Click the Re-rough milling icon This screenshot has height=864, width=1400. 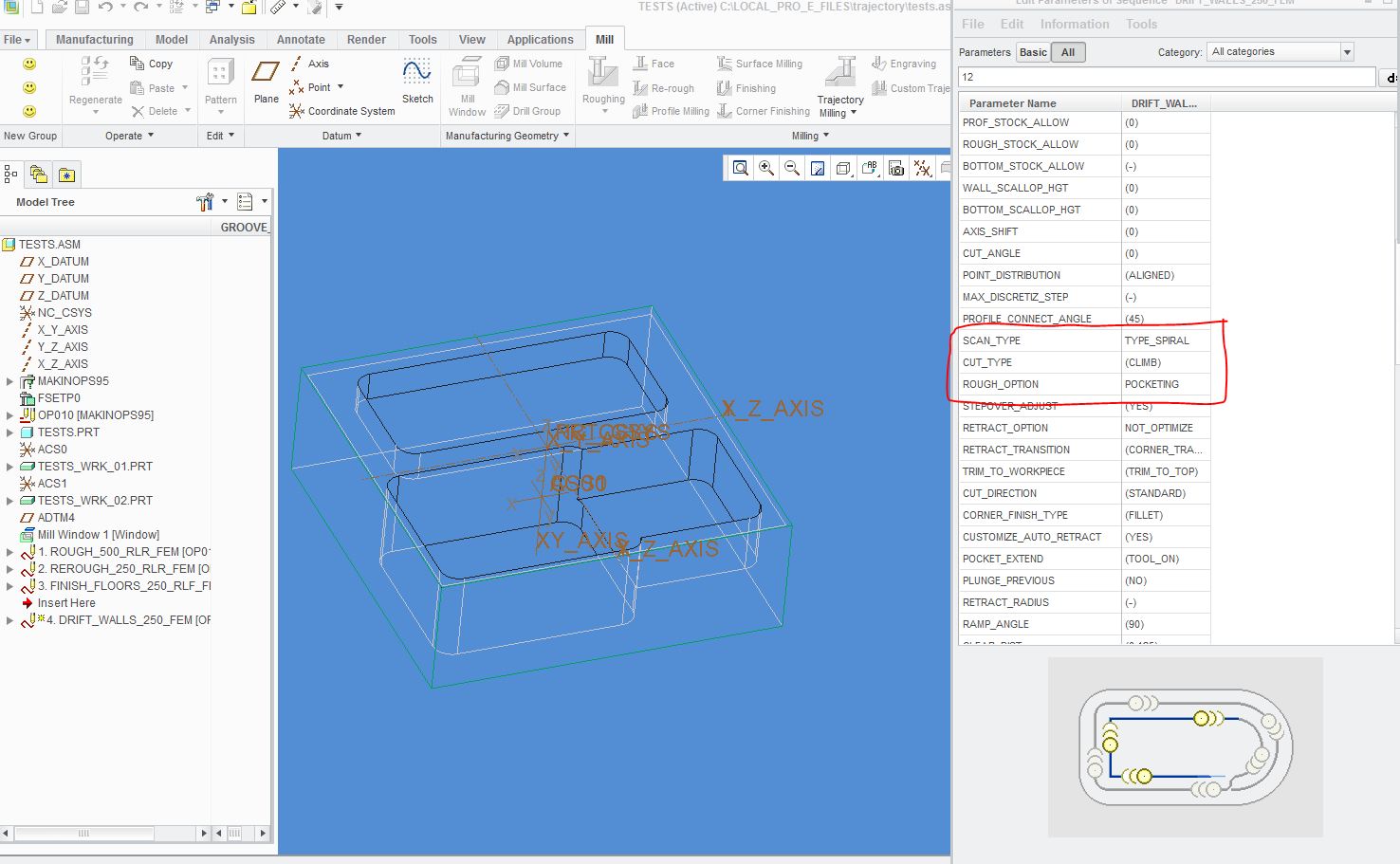[640, 88]
